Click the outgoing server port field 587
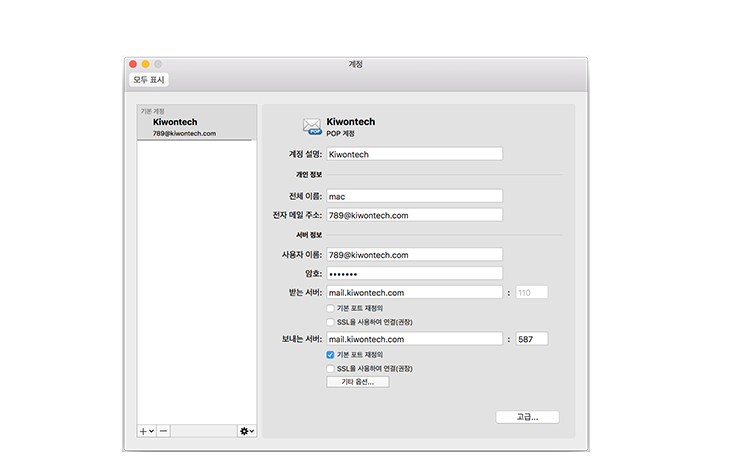 pyautogui.click(x=531, y=339)
